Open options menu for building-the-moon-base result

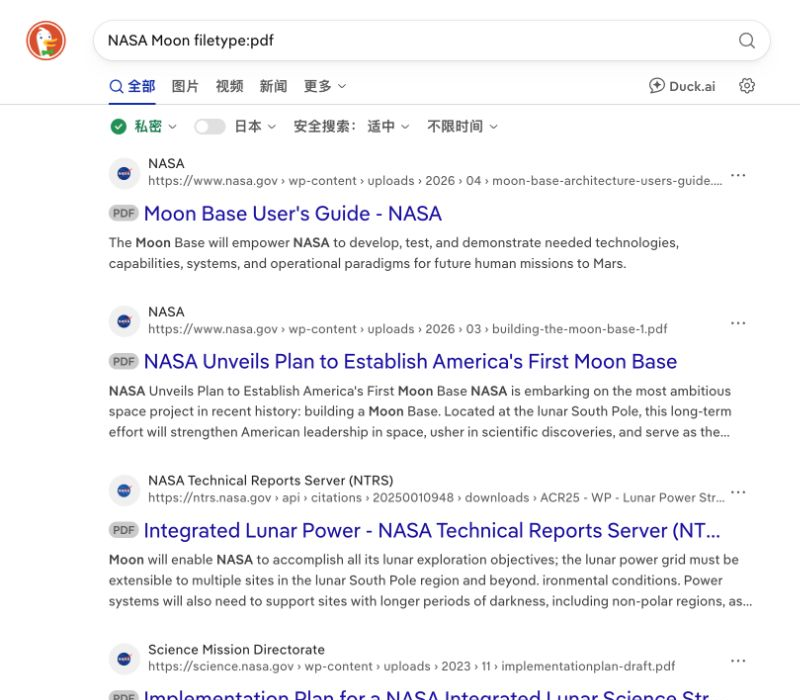(738, 323)
